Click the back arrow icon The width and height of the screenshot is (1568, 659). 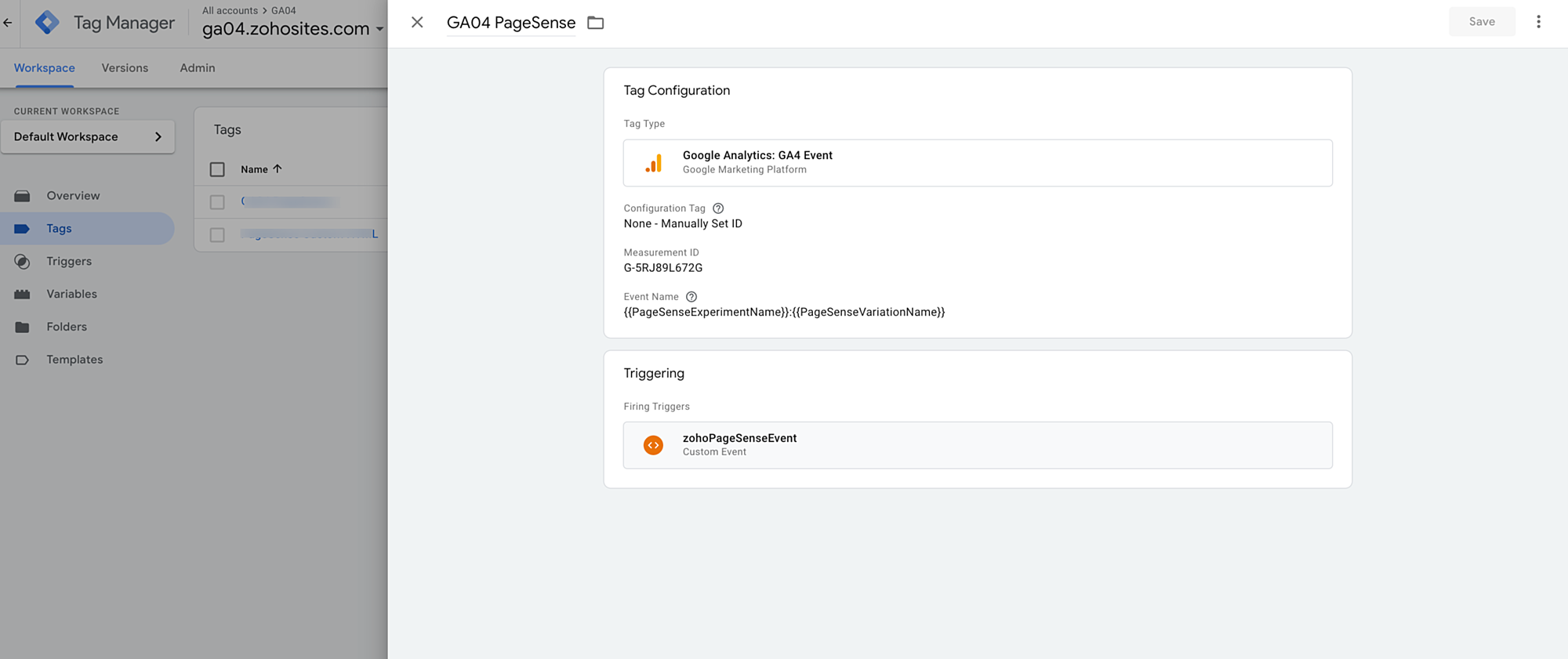[8, 23]
